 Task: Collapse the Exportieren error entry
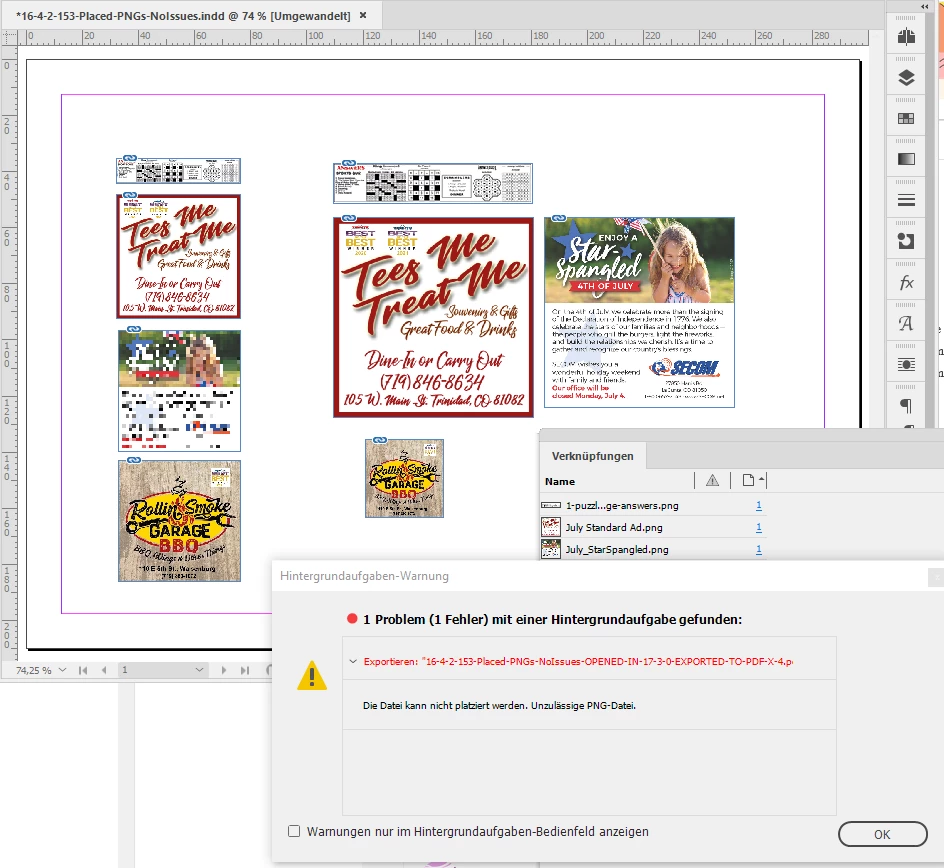coord(353,662)
